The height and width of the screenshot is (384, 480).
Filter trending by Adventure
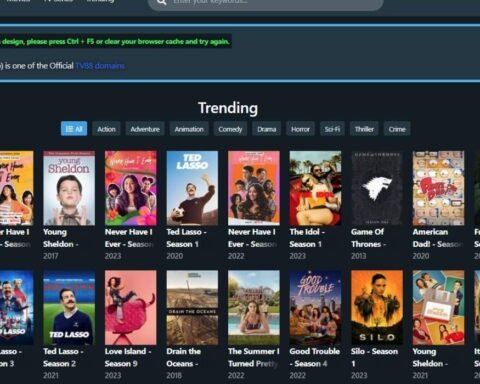coord(145,129)
